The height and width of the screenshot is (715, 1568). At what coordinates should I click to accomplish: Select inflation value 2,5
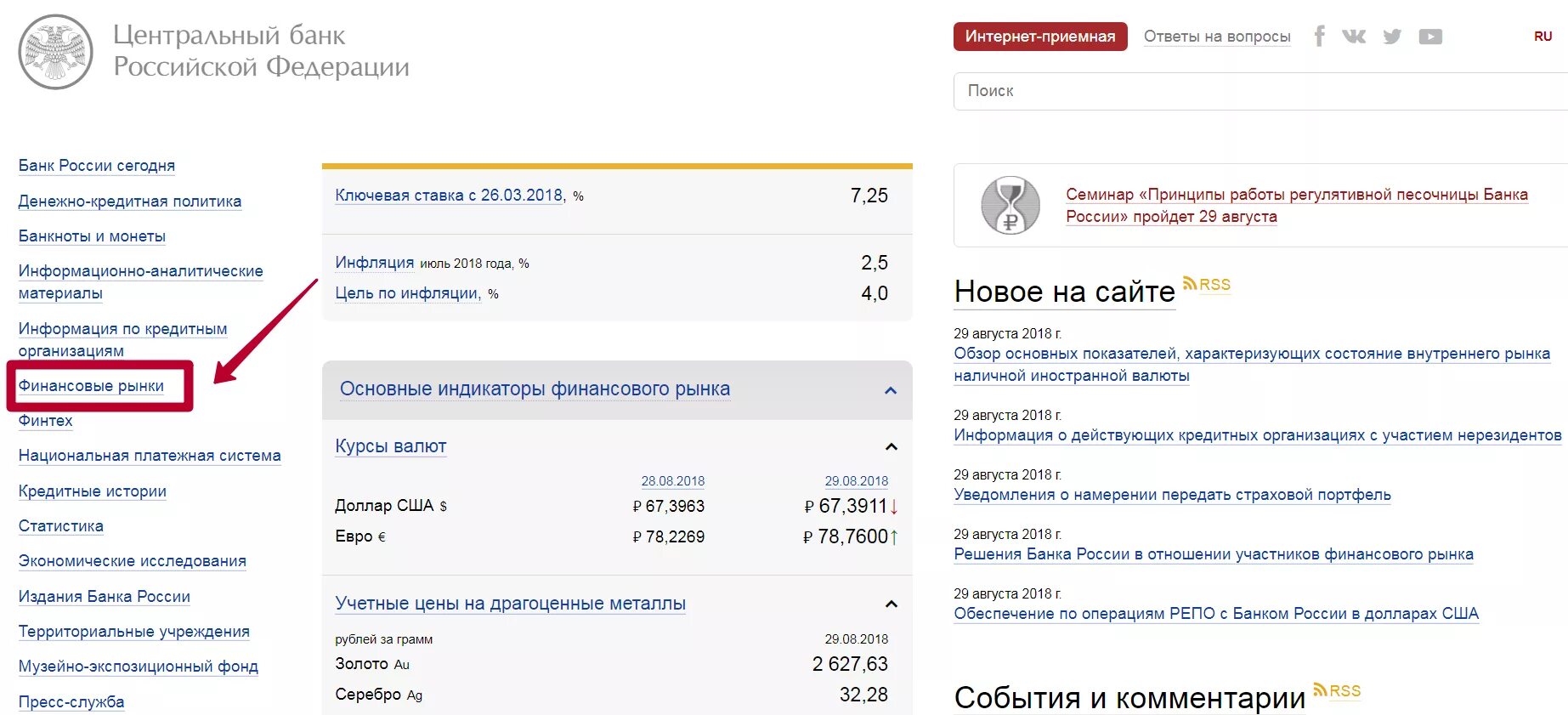(875, 263)
